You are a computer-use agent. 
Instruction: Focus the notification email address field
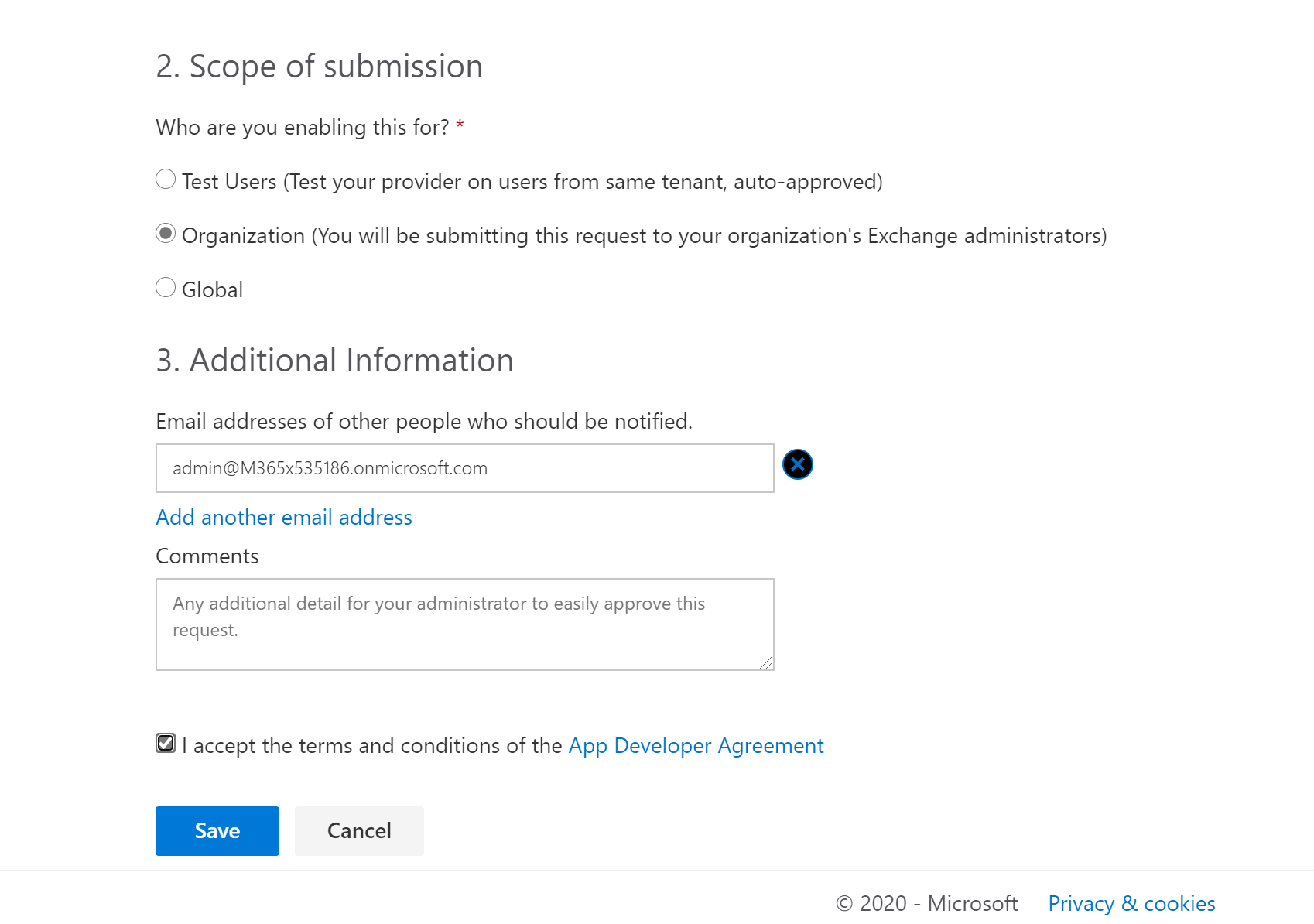(464, 467)
